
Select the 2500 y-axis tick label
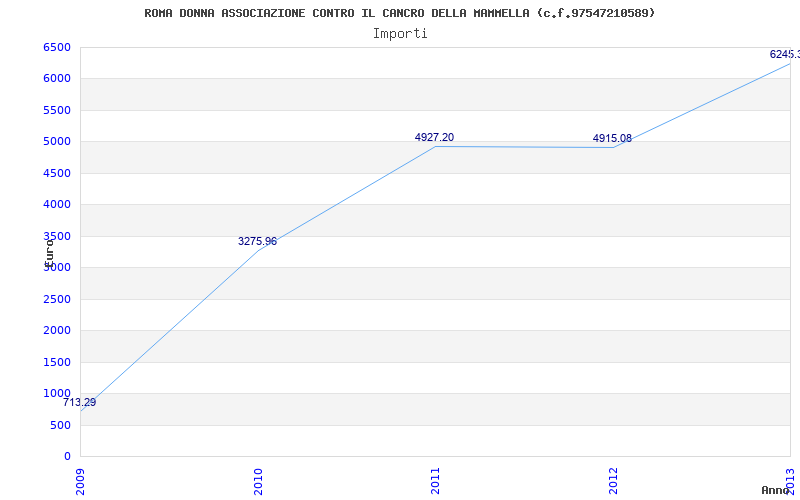57,299
